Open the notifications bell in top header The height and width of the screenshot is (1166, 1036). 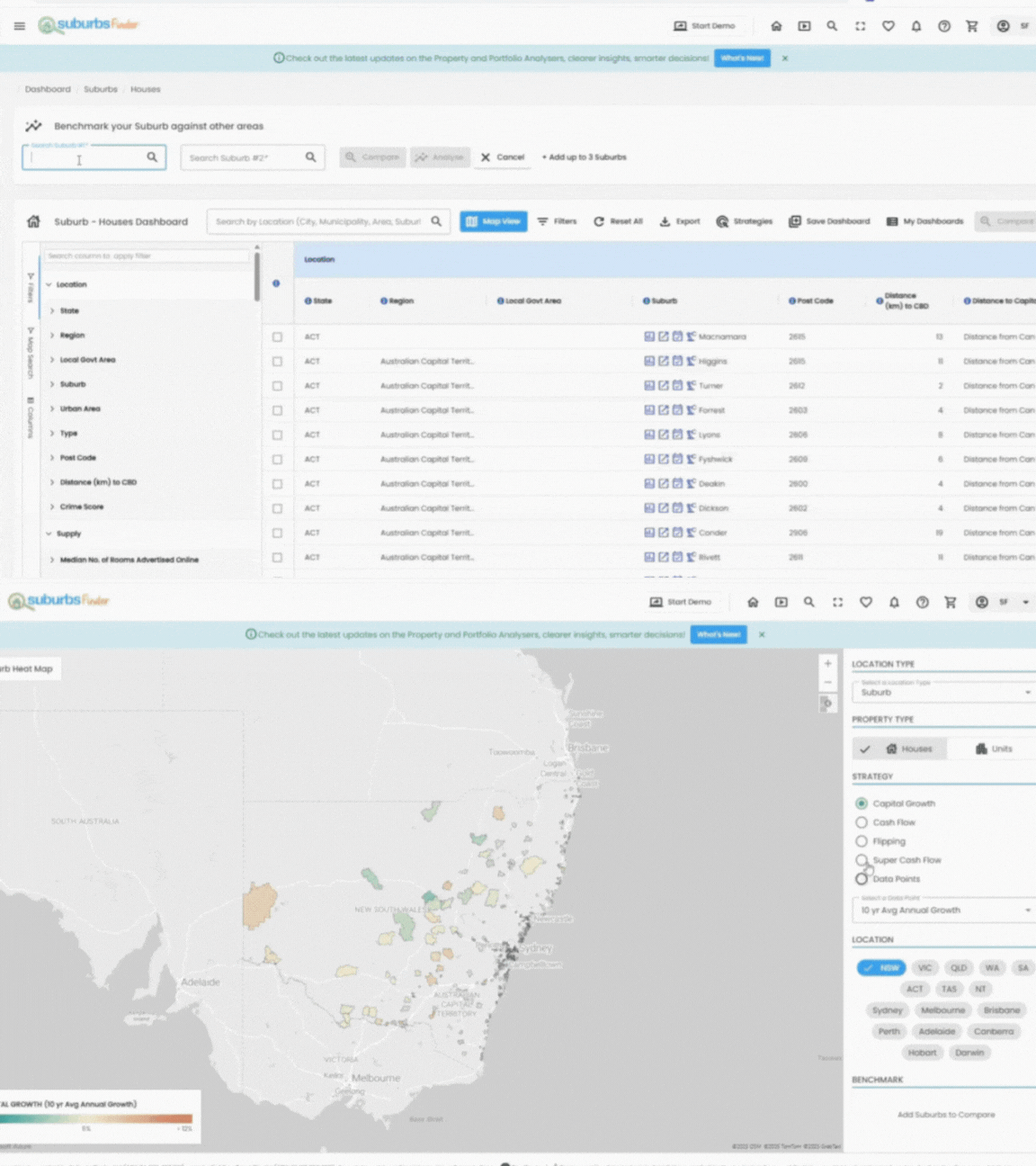(x=915, y=26)
